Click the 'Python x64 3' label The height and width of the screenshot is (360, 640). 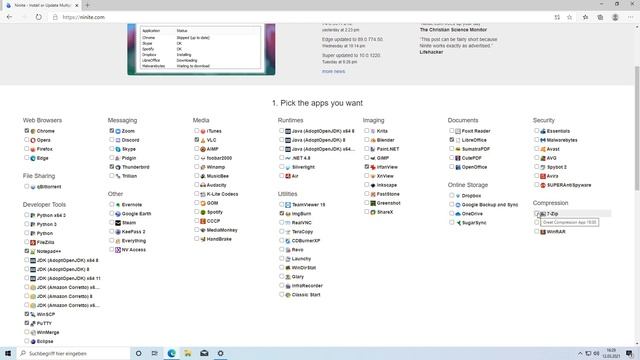pos(51,216)
